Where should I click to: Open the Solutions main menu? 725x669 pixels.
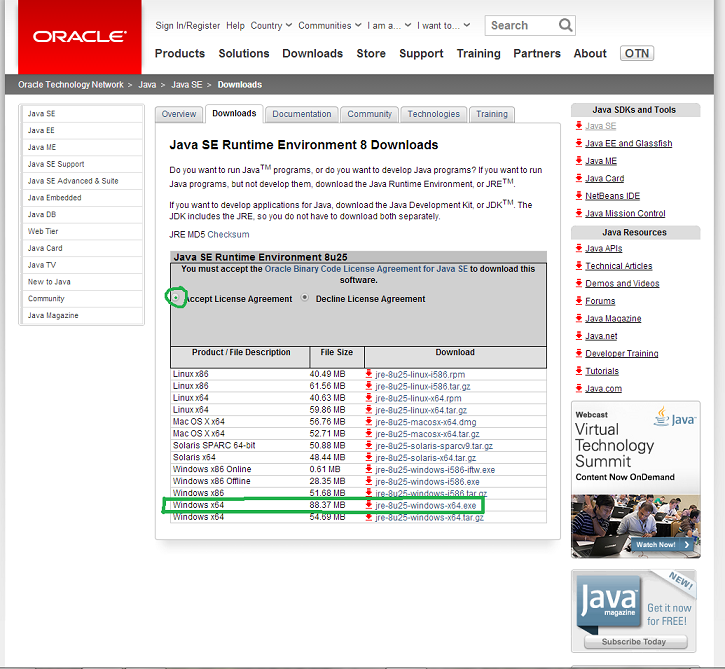(244, 54)
